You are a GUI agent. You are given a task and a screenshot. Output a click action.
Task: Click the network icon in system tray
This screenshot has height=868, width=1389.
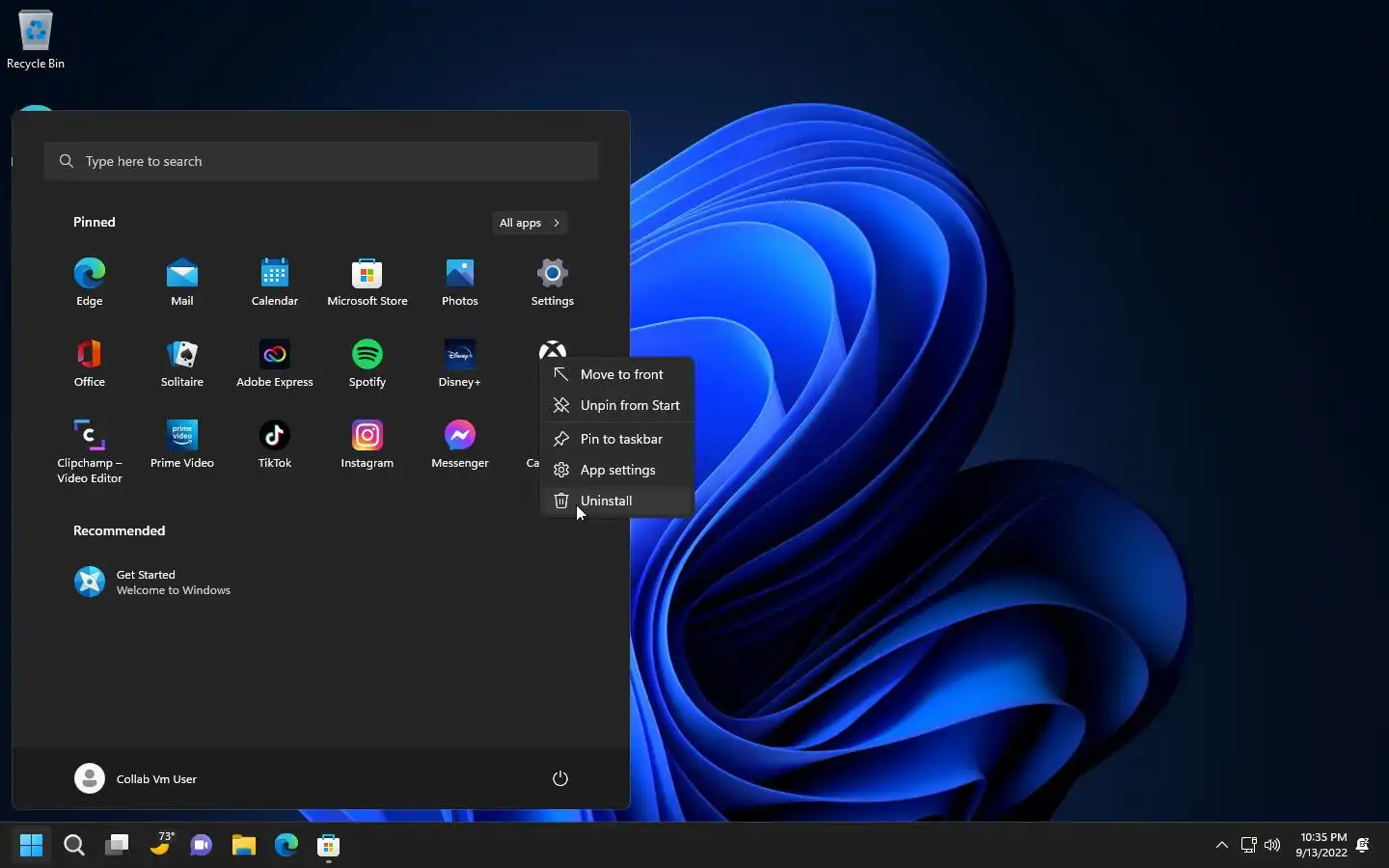(1248, 846)
